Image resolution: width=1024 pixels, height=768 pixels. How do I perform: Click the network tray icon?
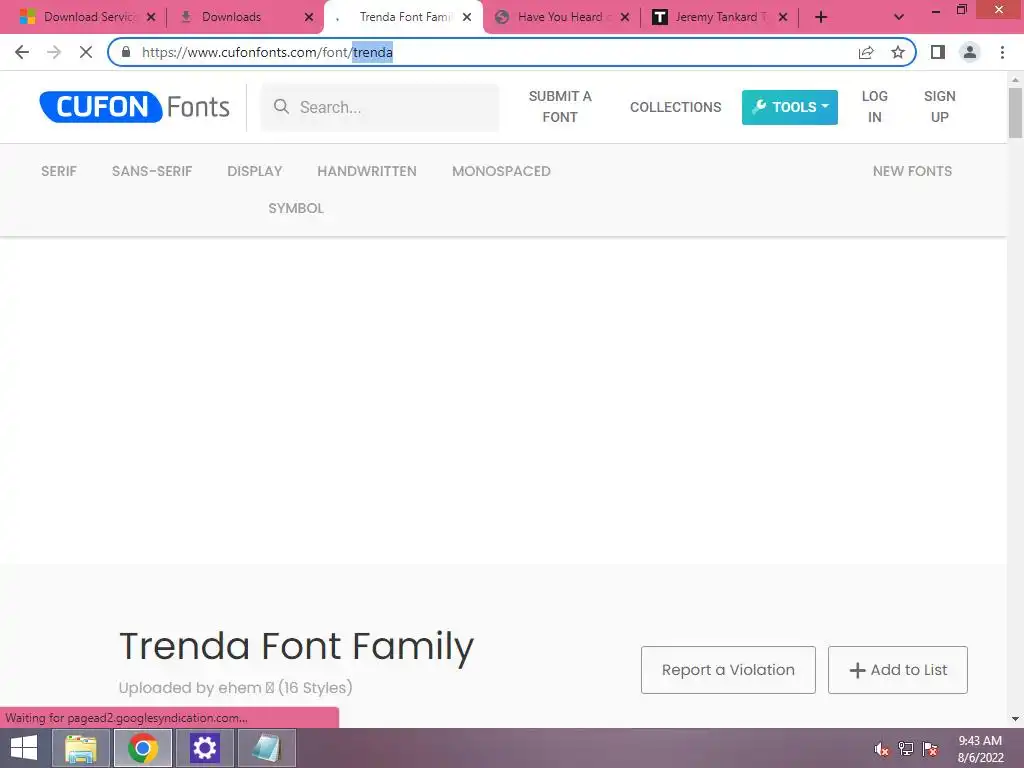pyautogui.click(x=906, y=749)
